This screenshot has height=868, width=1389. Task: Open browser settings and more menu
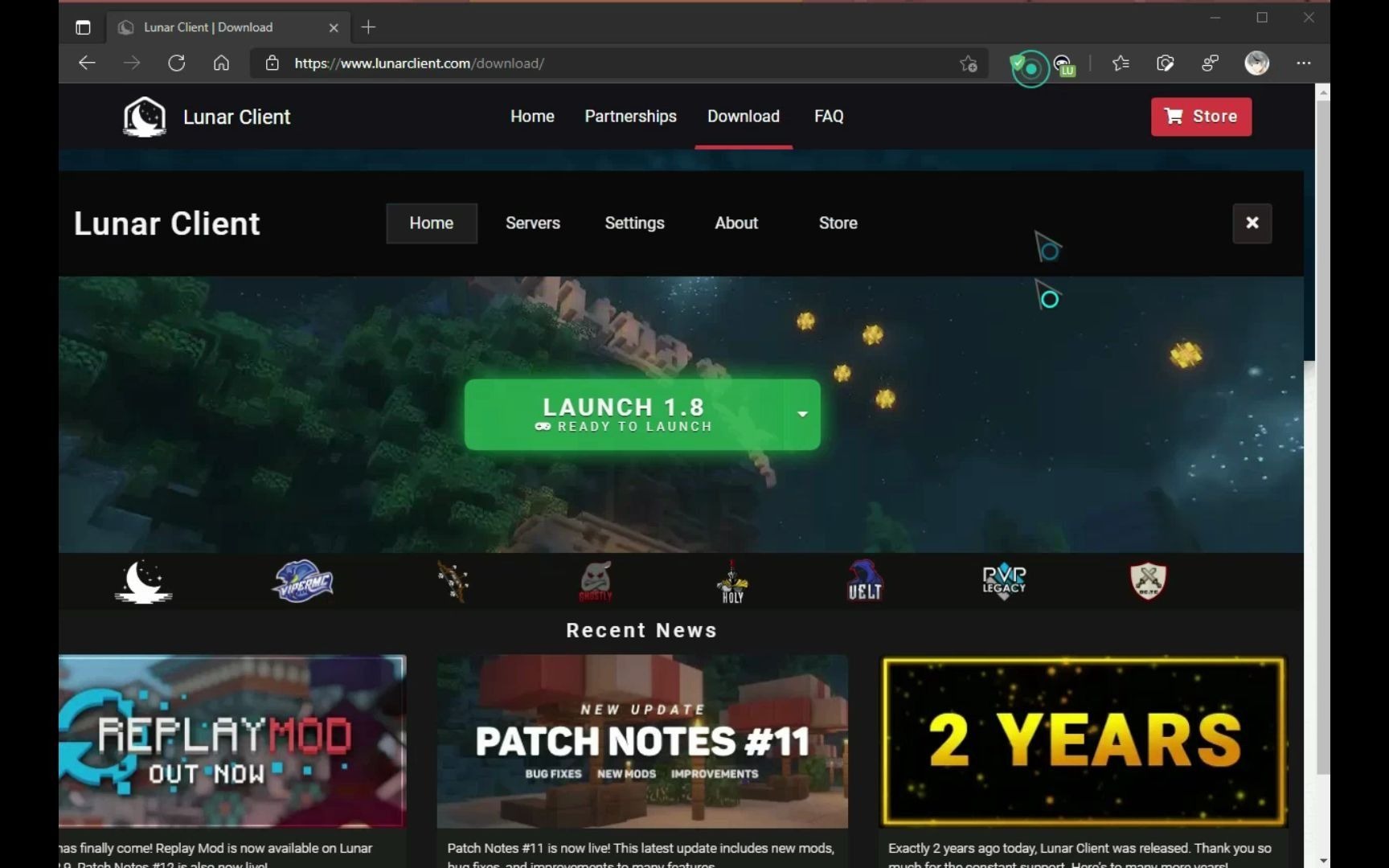(x=1303, y=63)
